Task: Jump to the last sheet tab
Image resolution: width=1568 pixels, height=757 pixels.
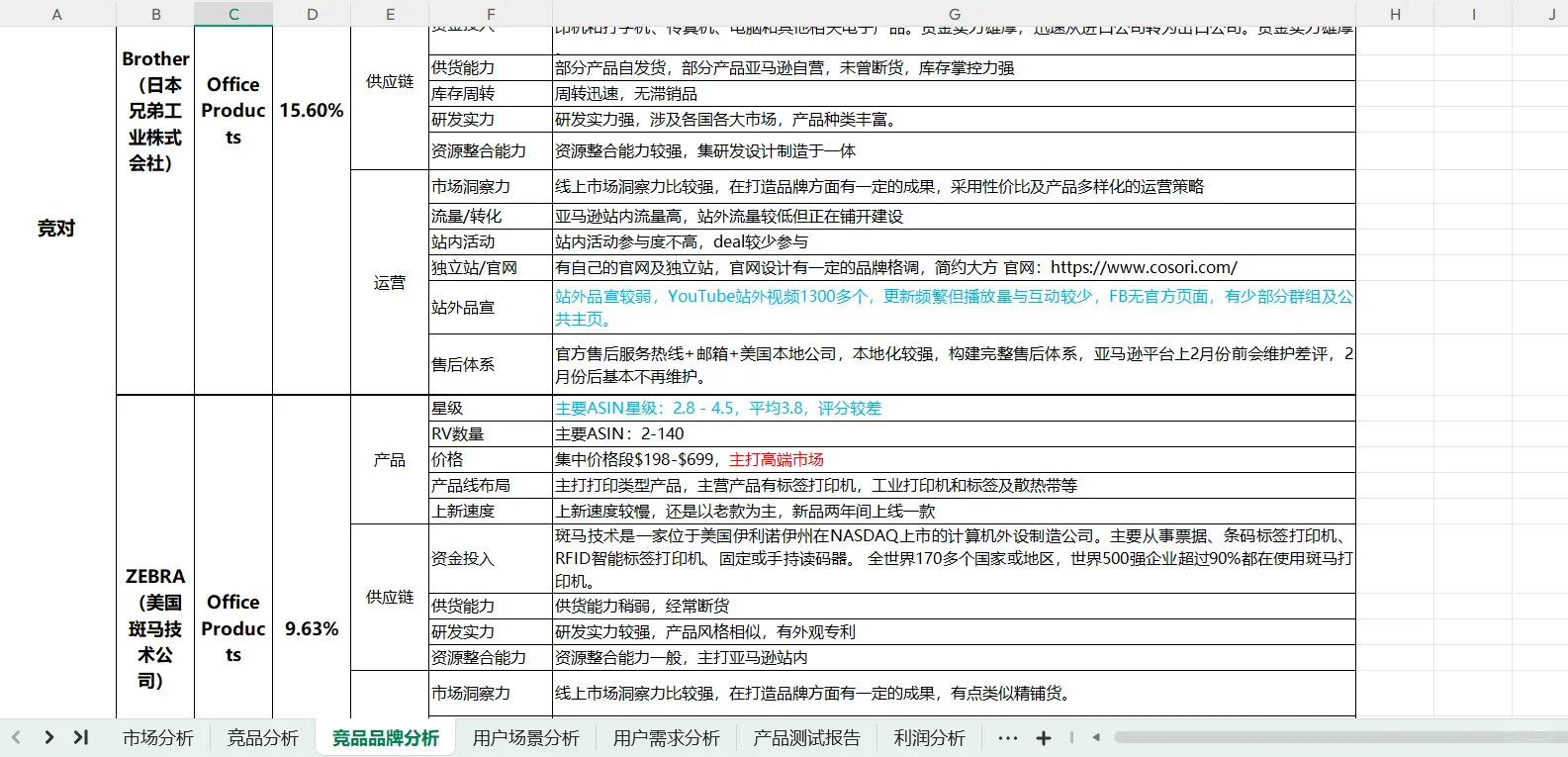Action: [x=81, y=737]
